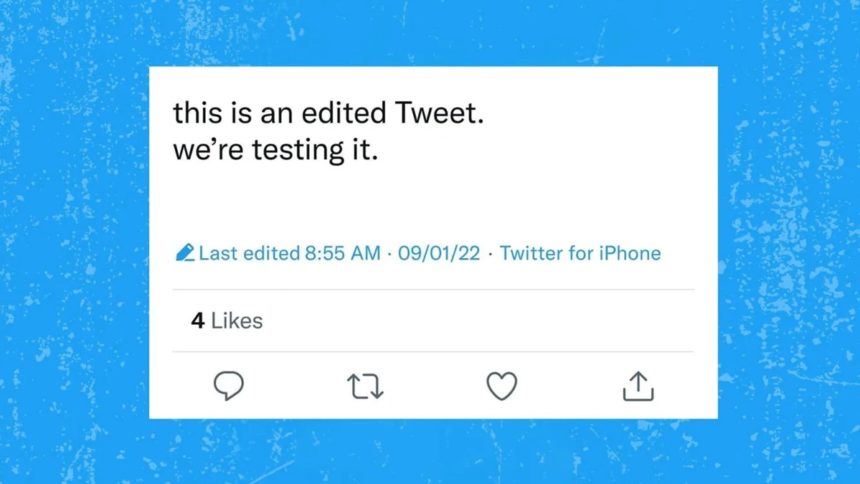This screenshot has width=860, height=484.
Task: Like the tweet with the heart icon
Action: [x=501, y=385]
